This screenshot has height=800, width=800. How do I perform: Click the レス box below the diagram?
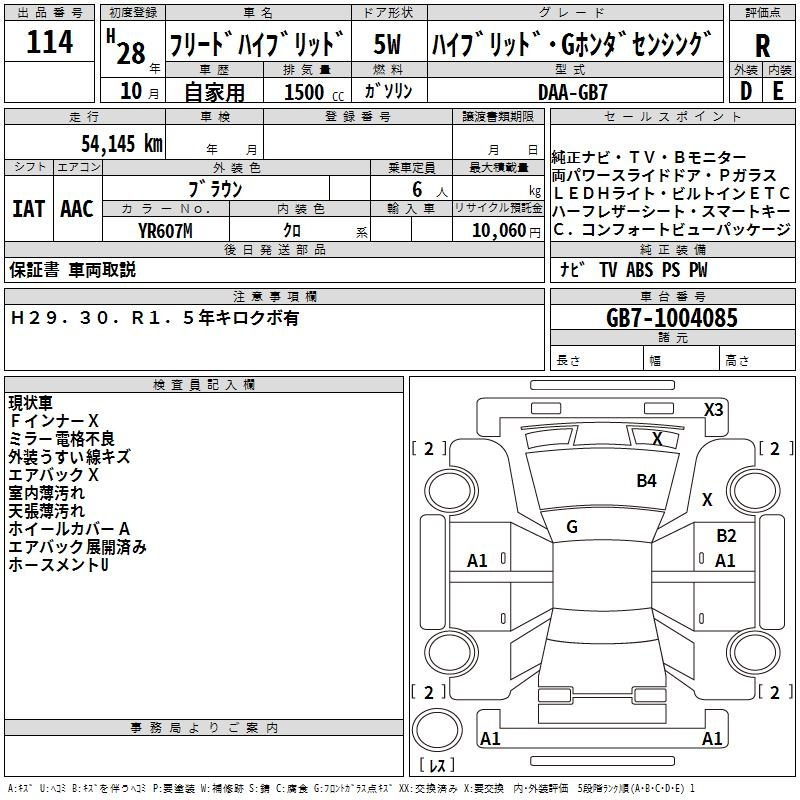click(x=436, y=765)
